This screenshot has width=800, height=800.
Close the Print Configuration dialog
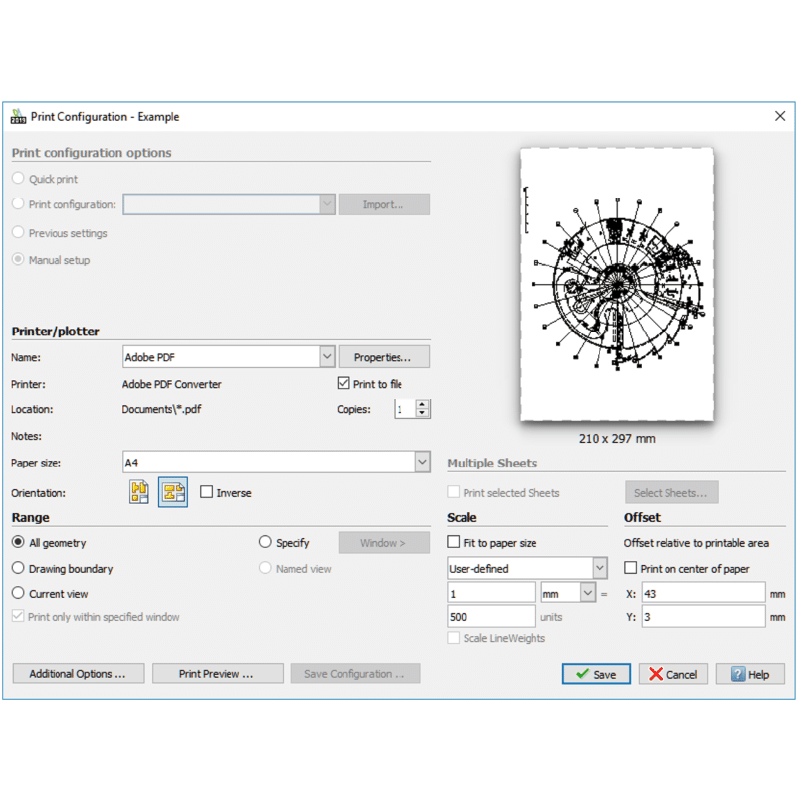(780, 116)
